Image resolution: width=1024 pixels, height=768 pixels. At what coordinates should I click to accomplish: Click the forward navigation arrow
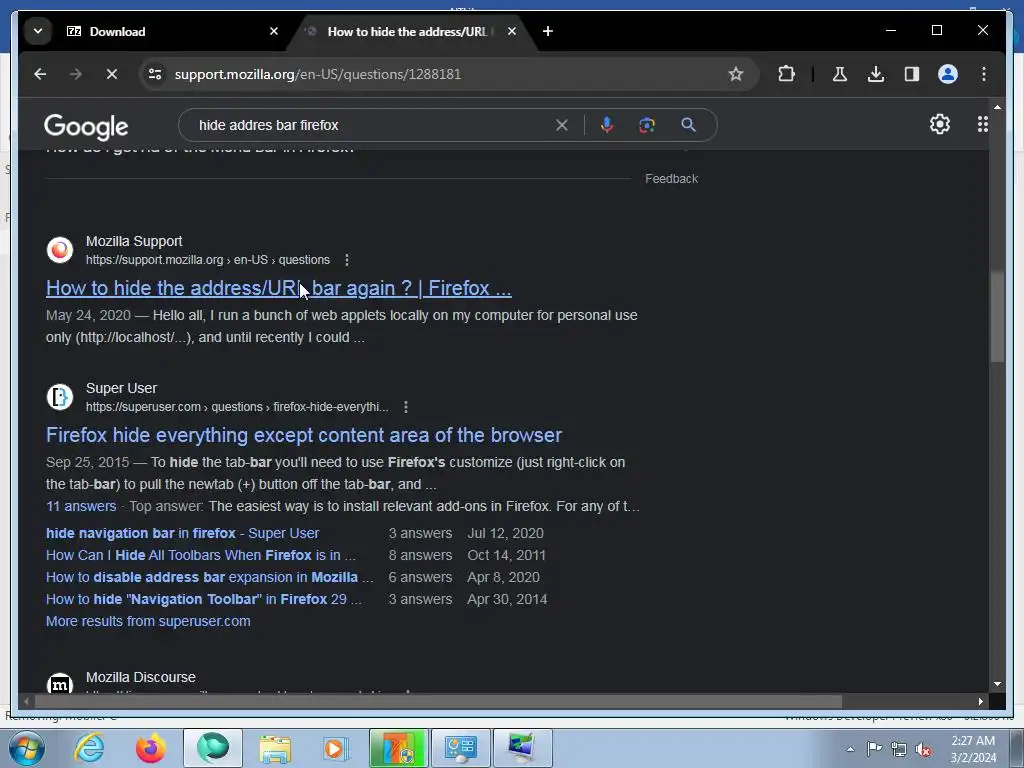[76, 74]
